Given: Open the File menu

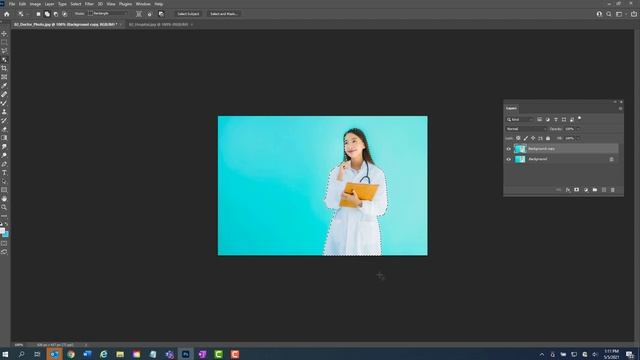Looking at the screenshot, I should pyautogui.click(x=12, y=4).
